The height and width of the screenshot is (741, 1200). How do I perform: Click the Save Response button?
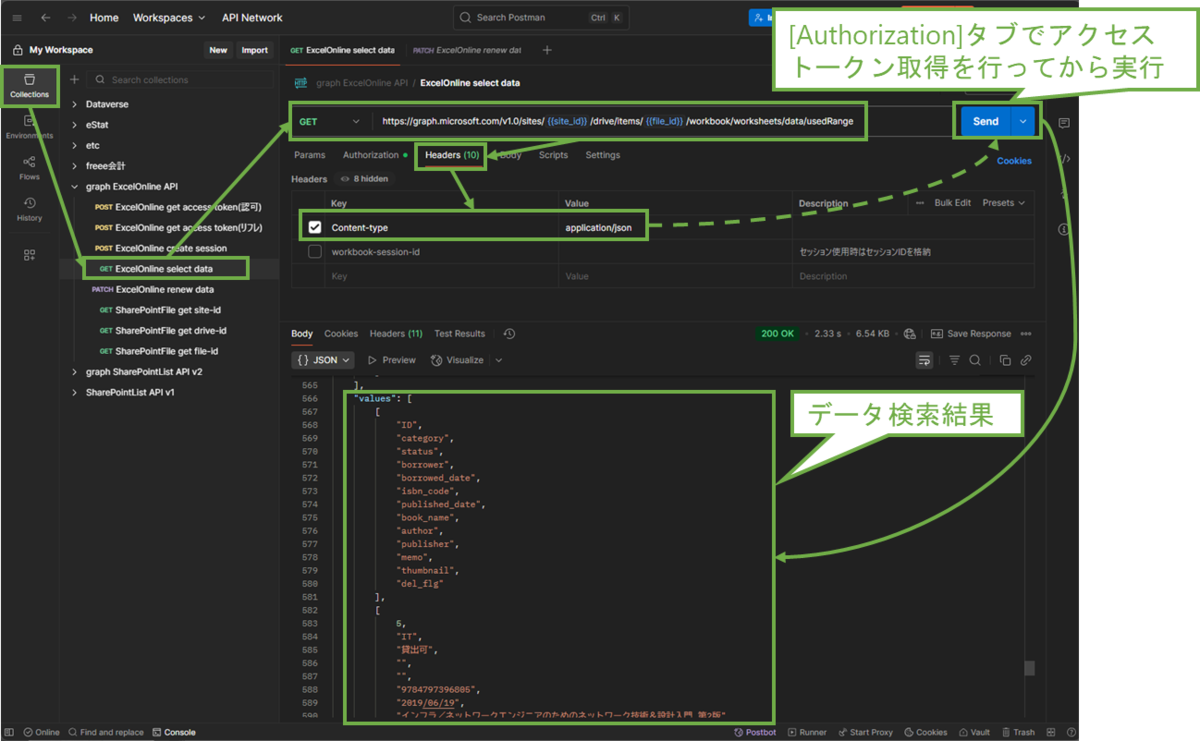pyautogui.click(x=970, y=334)
